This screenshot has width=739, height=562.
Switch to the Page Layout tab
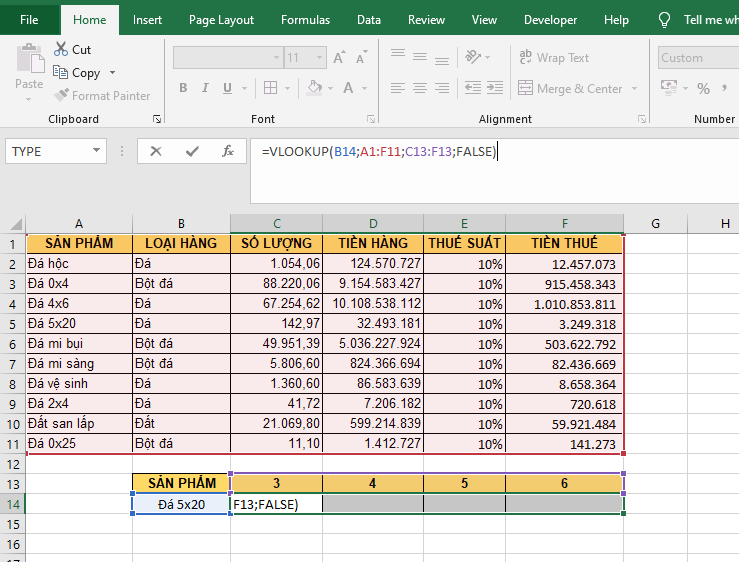(221, 20)
